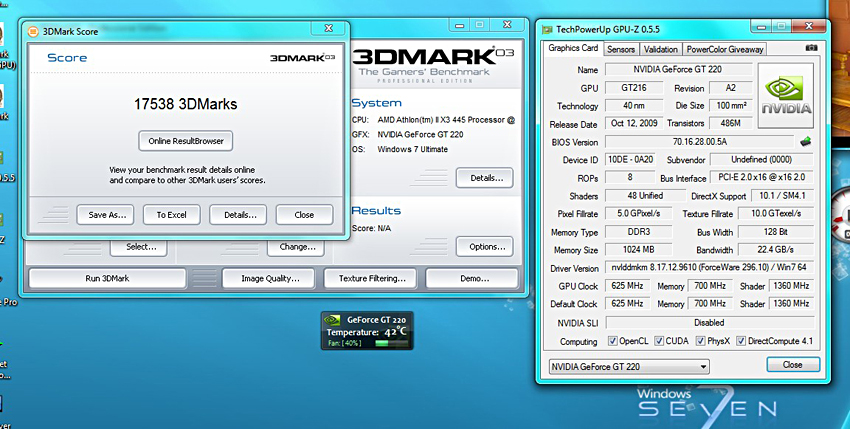Image resolution: width=850 pixels, height=429 pixels.
Task: Click the Run 3DMark button
Action: [x=107, y=278]
